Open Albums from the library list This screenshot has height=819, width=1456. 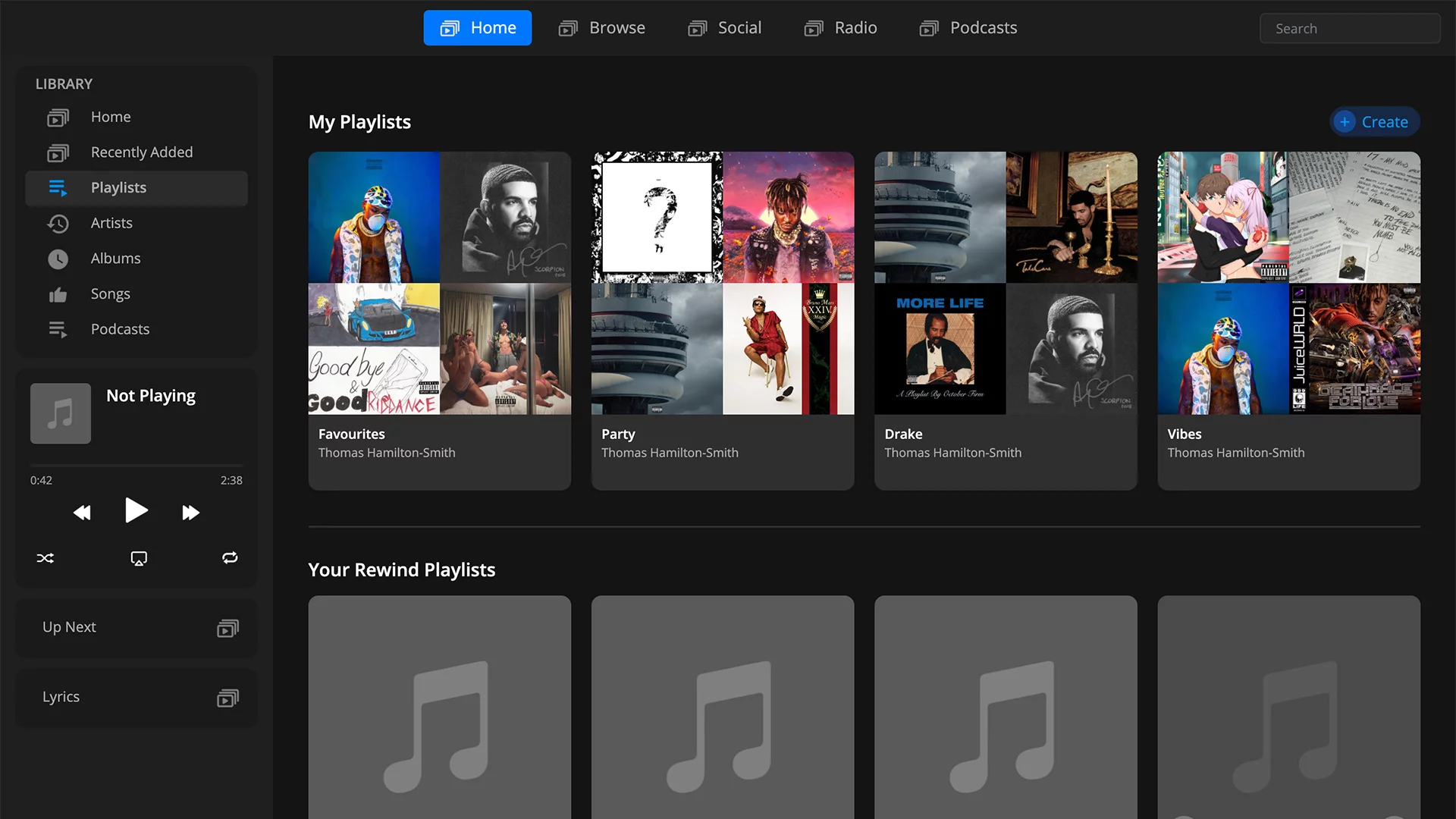coord(136,259)
